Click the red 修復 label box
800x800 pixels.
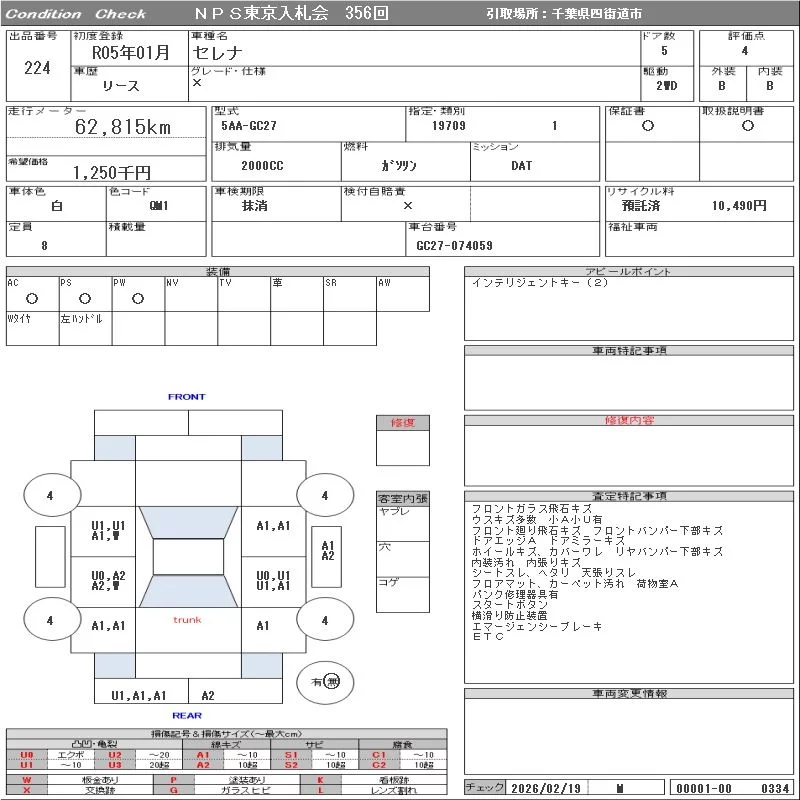(x=402, y=423)
